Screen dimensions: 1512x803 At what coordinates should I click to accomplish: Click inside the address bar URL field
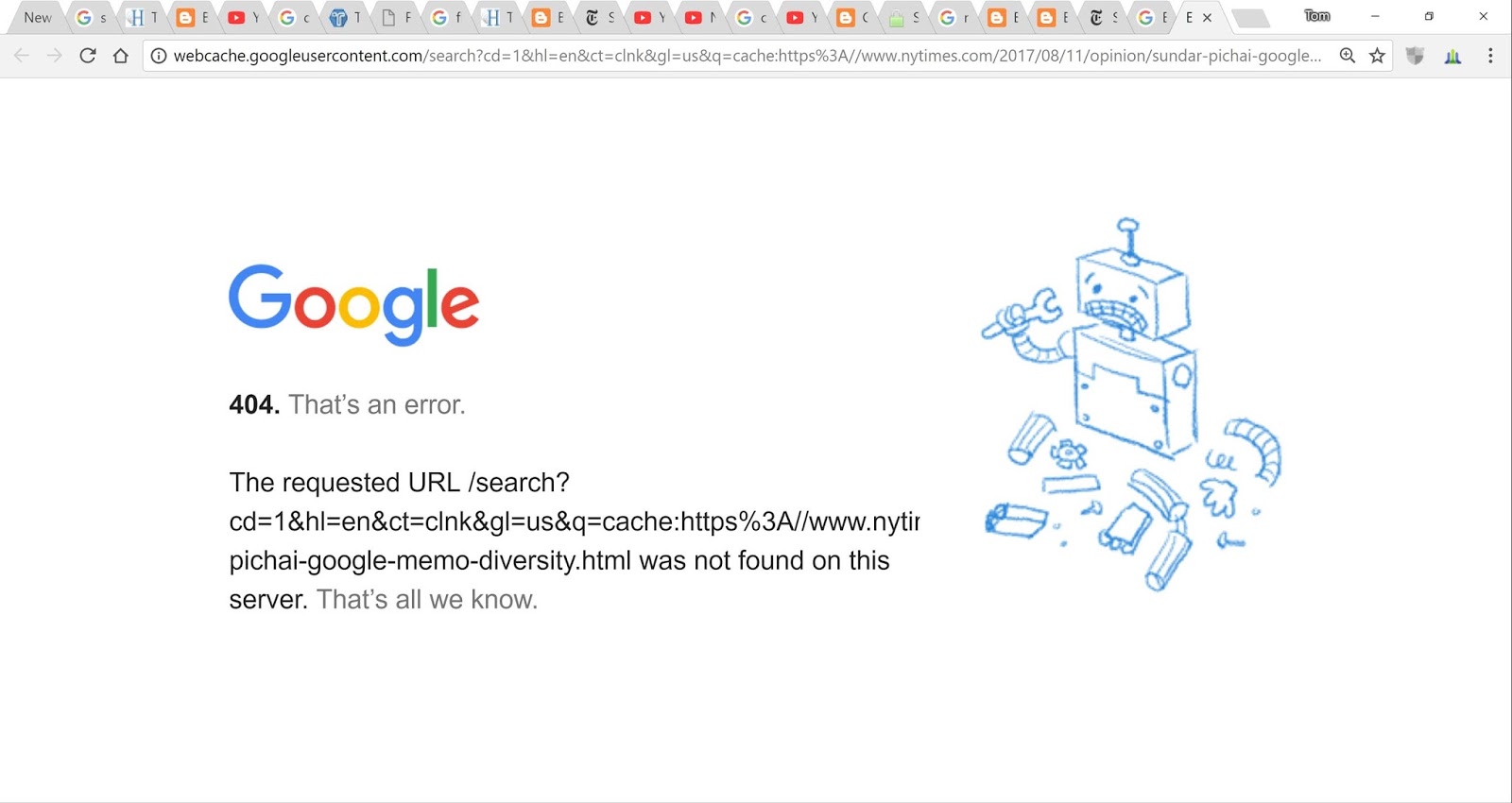661,56
